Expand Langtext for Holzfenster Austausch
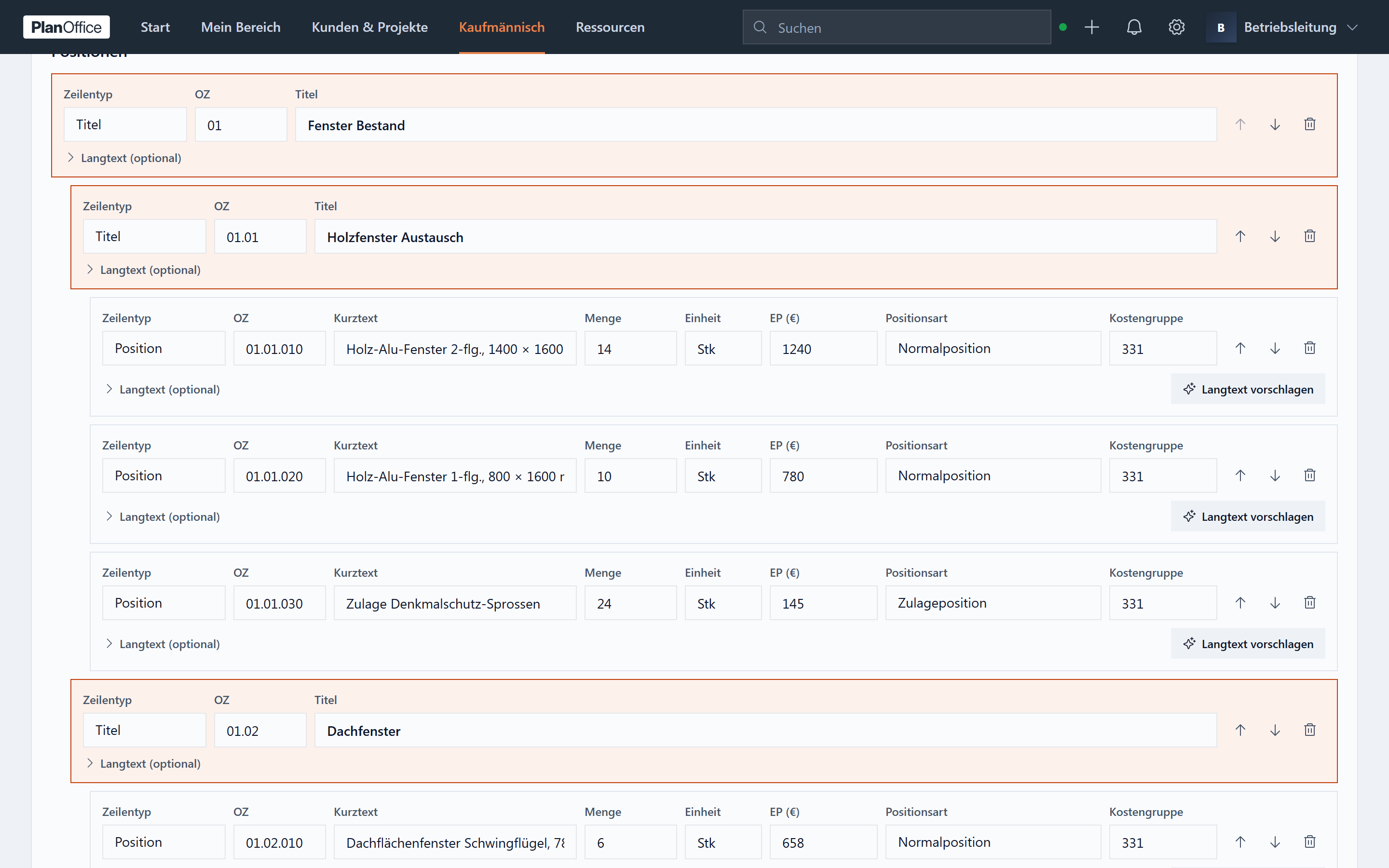Image resolution: width=1389 pixels, height=868 pixels. tap(144, 270)
